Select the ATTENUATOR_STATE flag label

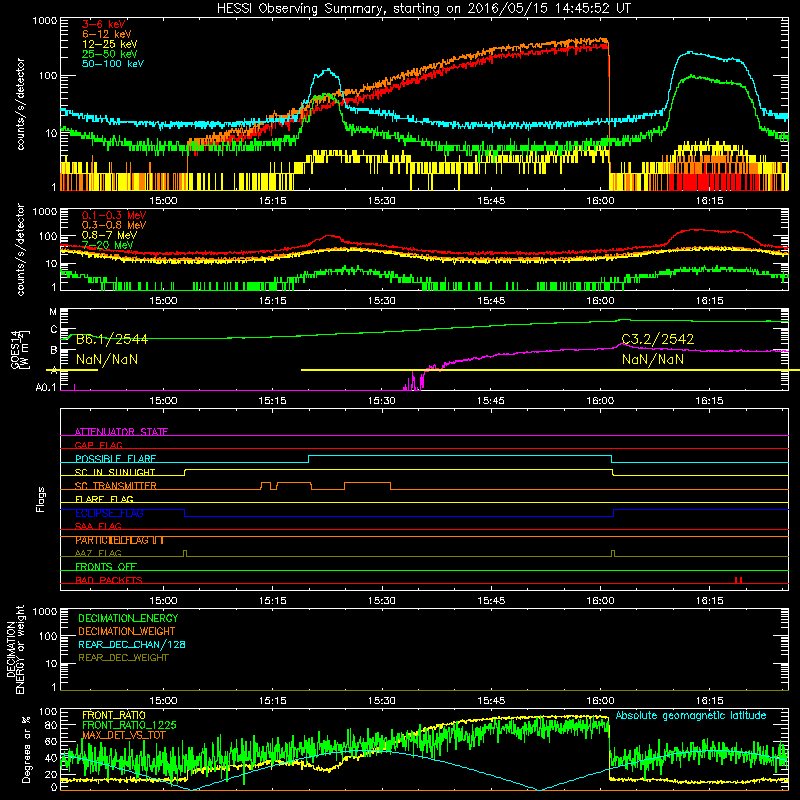coord(121,432)
